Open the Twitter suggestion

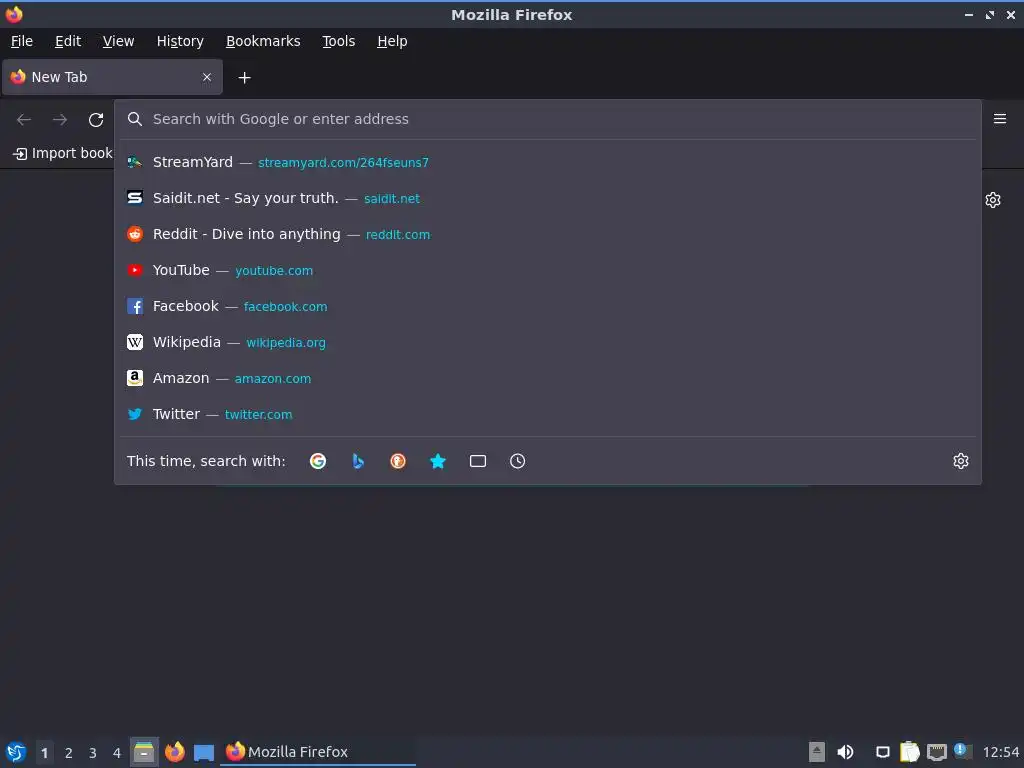click(547, 413)
